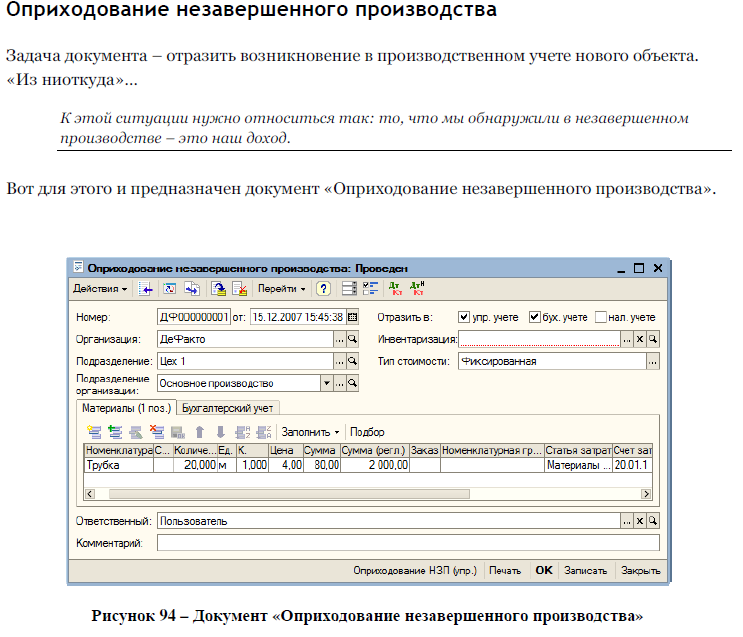Click the date field 15.12.2007 15:45:38

[x=298, y=317]
